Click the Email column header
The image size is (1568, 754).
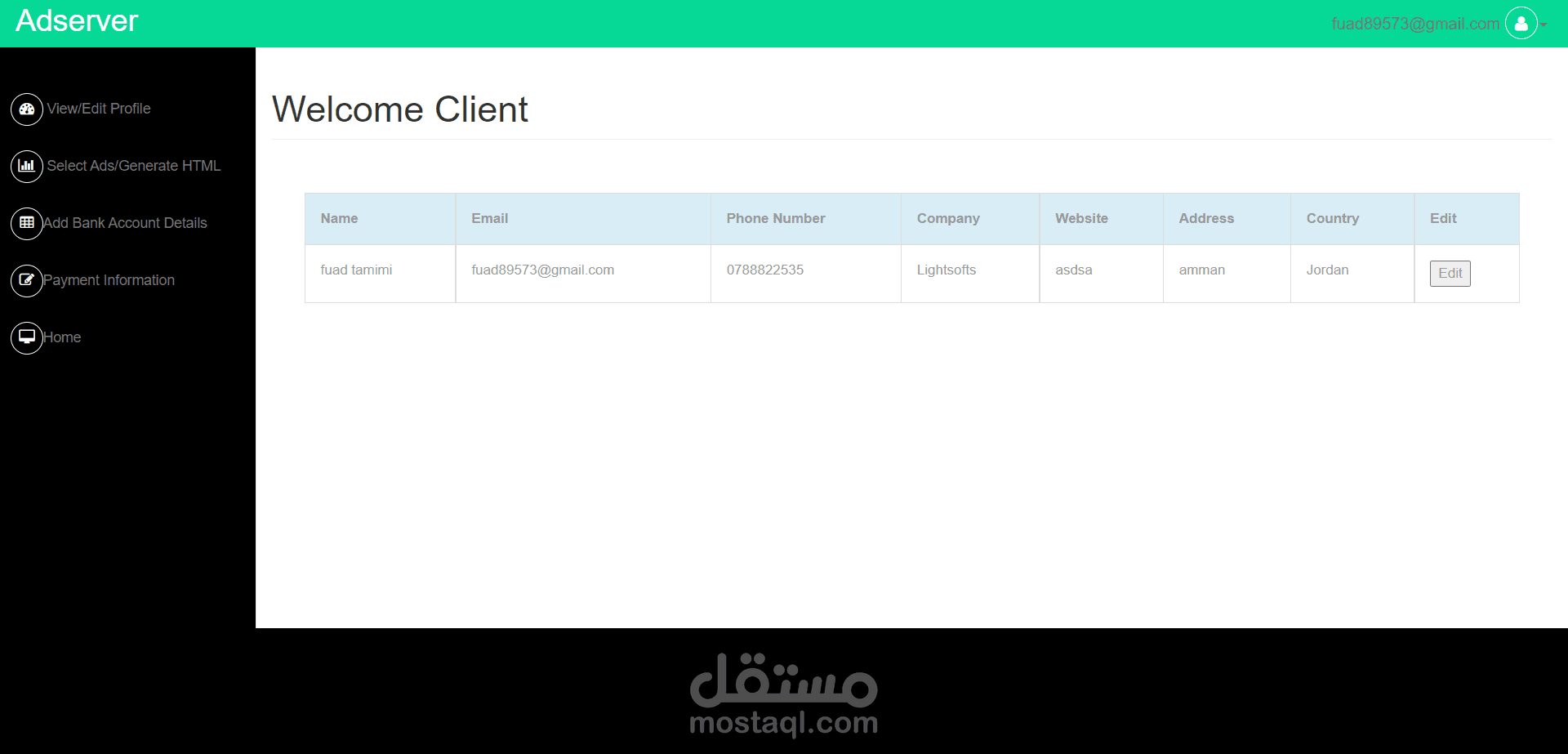[583, 219]
